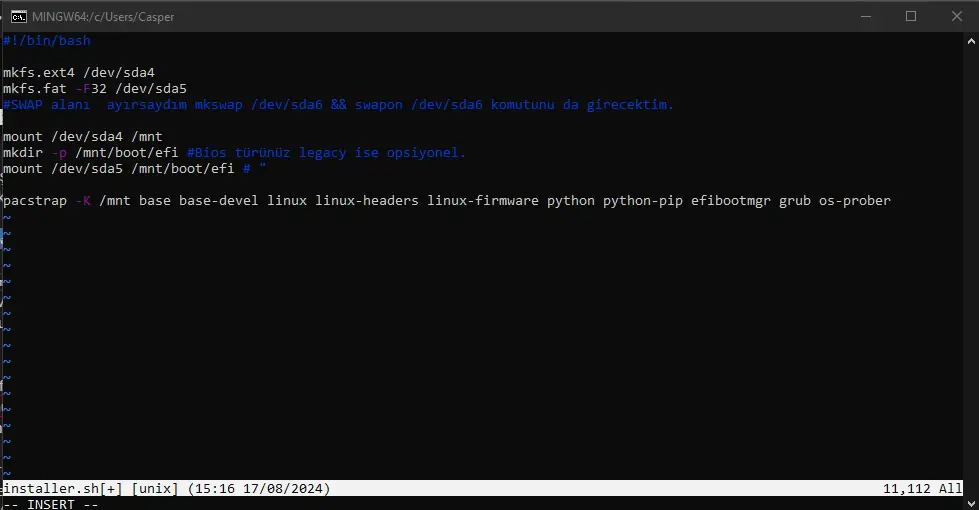Click 'installer.sh[+]' in status line

(x=62, y=489)
